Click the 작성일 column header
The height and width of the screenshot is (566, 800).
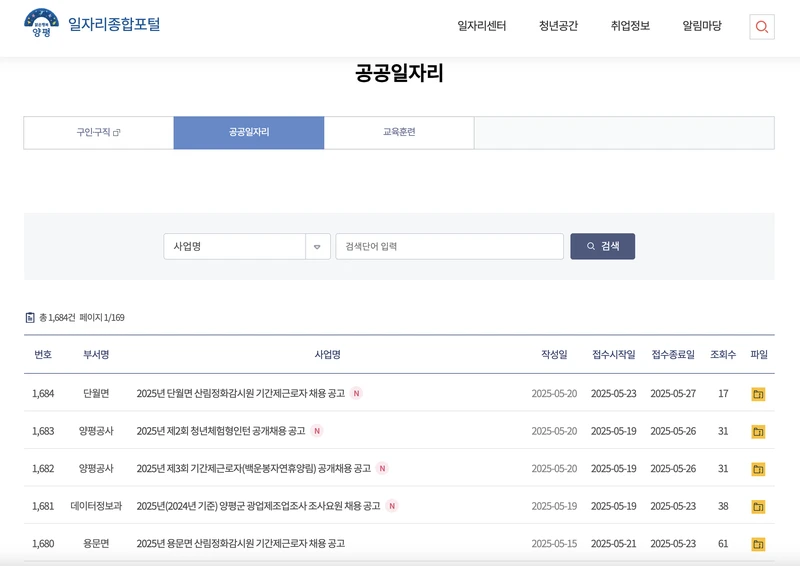tap(554, 355)
